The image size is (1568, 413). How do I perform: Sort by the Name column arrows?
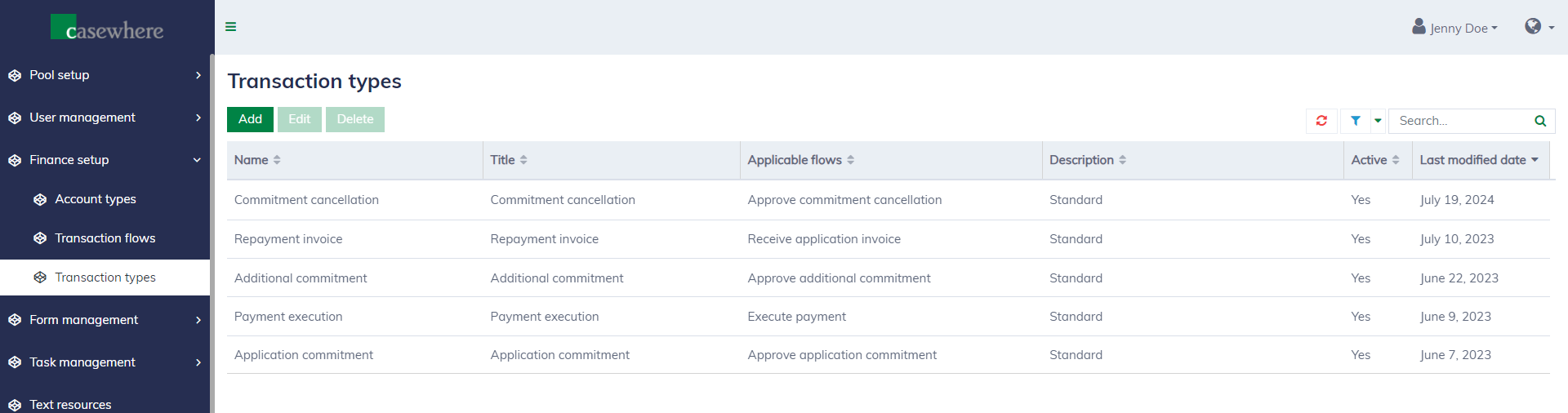277,160
